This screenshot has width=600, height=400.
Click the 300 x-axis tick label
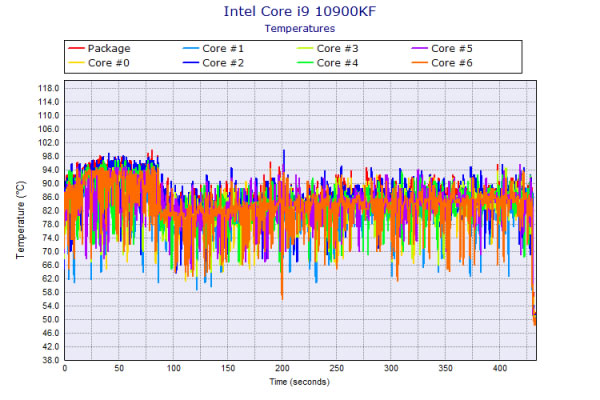pyautogui.click(x=391, y=368)
